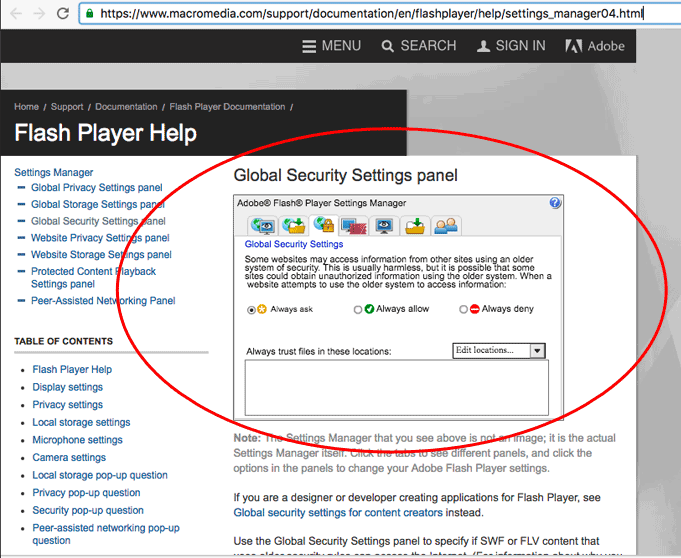Click the Global Security Settings panel heading
This screenshot has width=681, height=558.
345,175
